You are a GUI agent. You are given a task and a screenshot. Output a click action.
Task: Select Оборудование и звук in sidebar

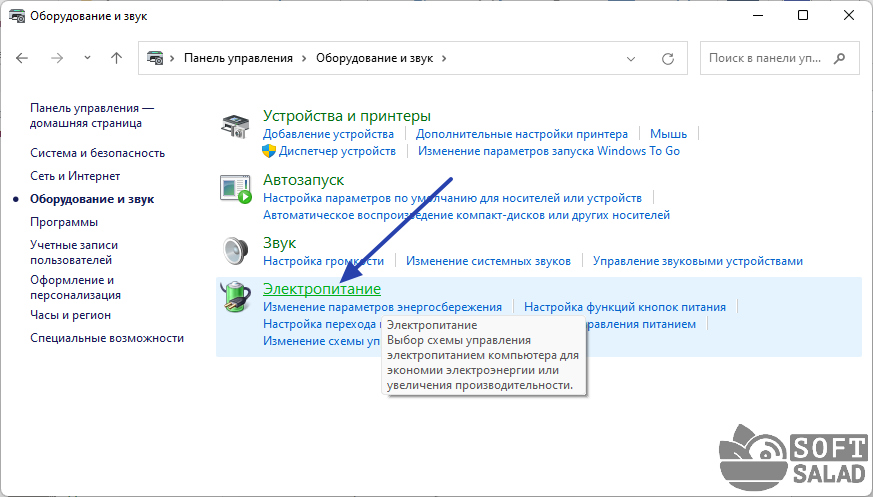pos(92,199)
